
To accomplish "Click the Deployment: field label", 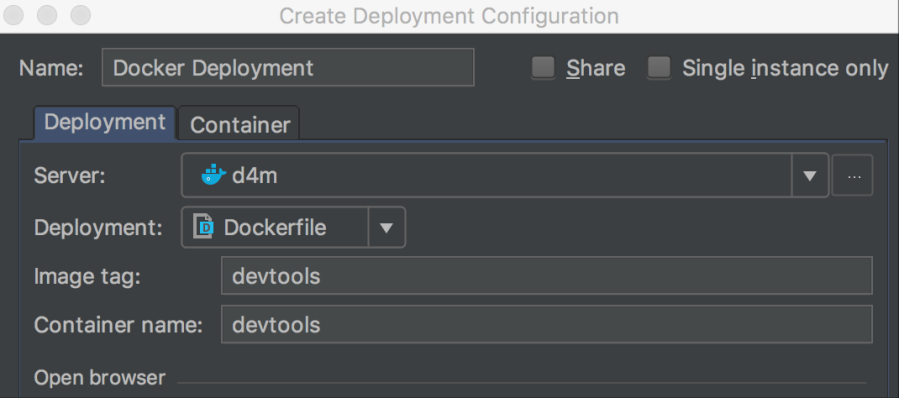I will coord(99,228).
